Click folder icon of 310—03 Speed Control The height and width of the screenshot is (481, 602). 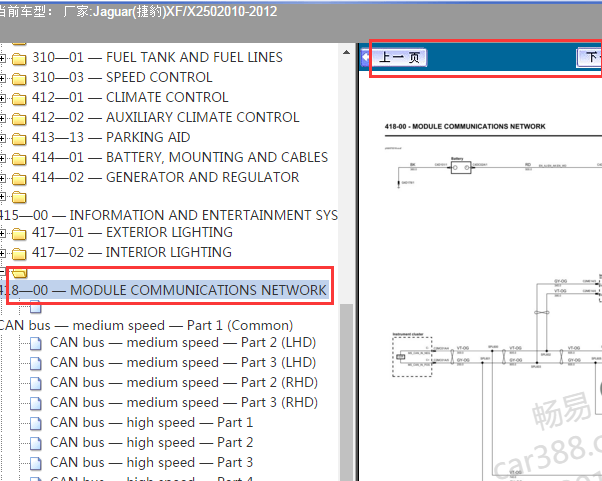coord(19,79)
